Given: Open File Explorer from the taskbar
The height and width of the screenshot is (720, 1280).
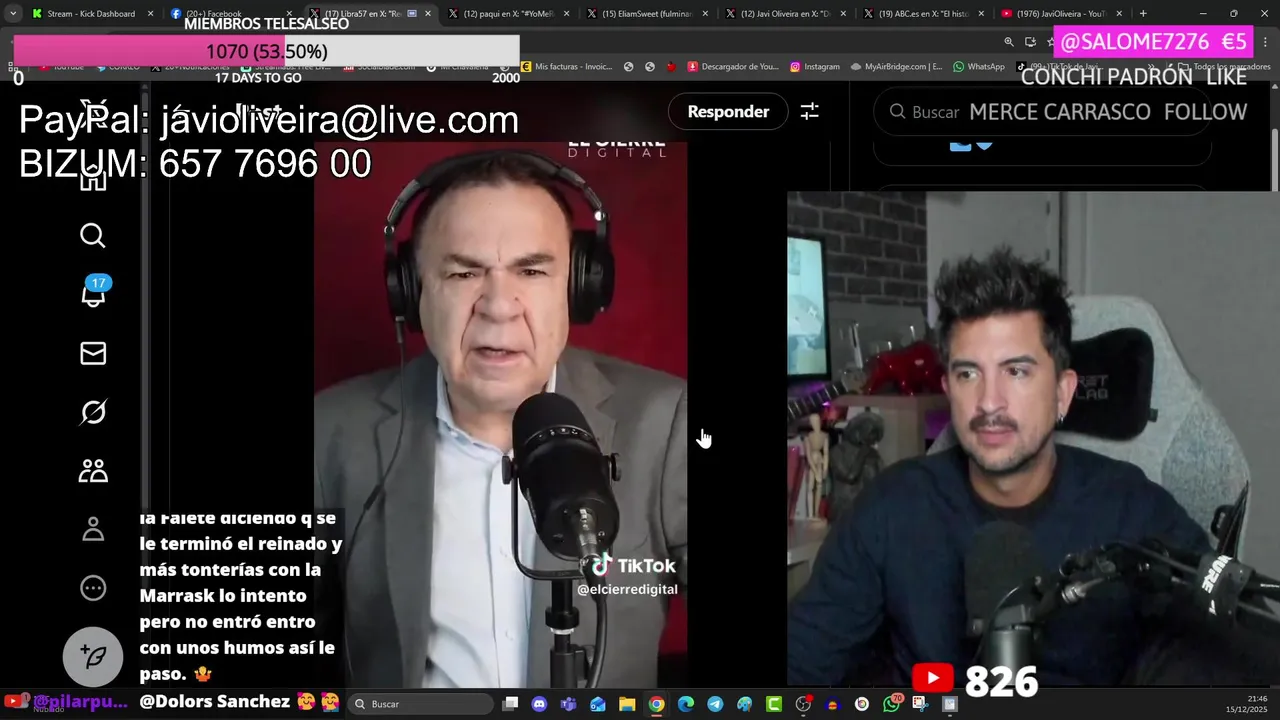Looking at the screenshot, I should tap(627, 704).
